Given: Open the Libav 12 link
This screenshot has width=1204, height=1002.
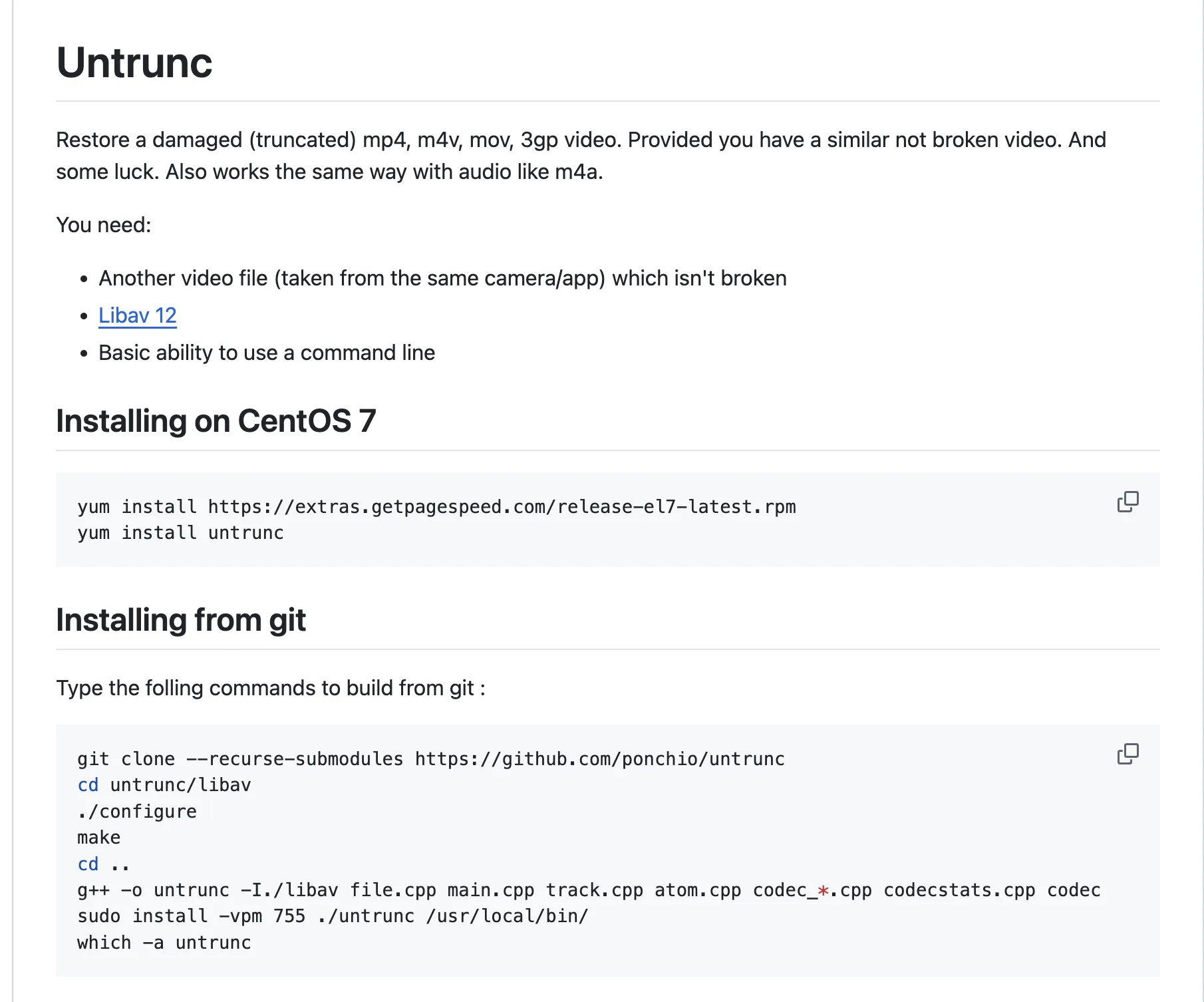Looking at the screenshot, I should click(x=138, y=315).
